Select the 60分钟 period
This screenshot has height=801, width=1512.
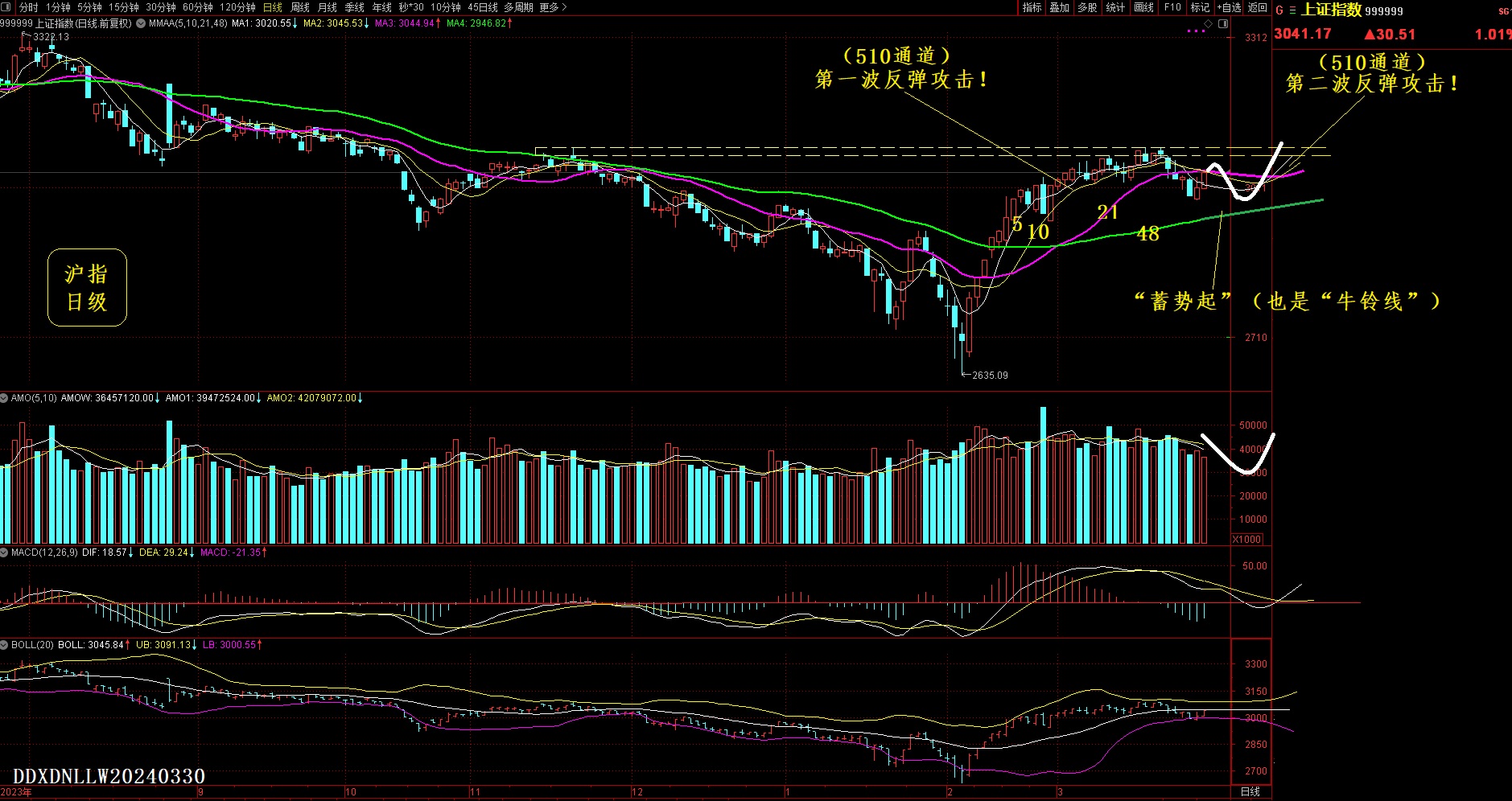198,7
